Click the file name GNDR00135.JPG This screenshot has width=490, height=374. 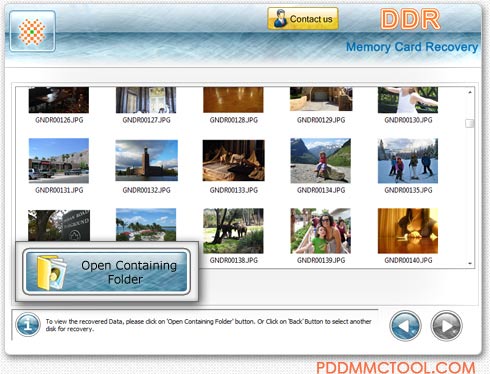click(408, 190)
